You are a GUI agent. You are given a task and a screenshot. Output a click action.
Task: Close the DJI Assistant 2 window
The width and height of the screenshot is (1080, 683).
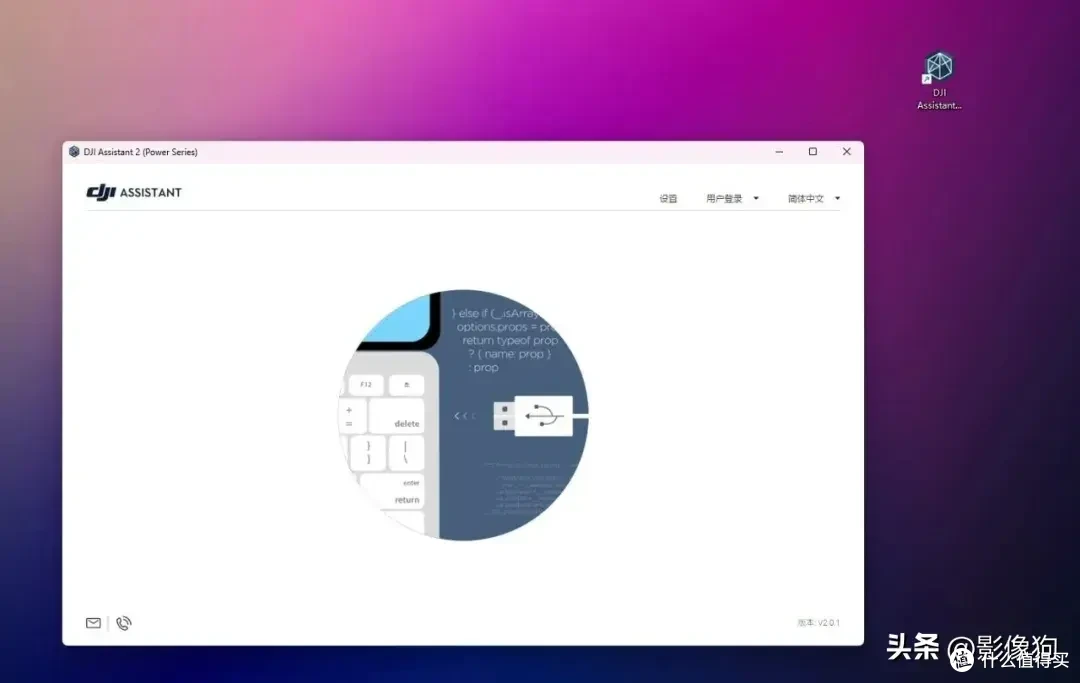pos(847,151)
